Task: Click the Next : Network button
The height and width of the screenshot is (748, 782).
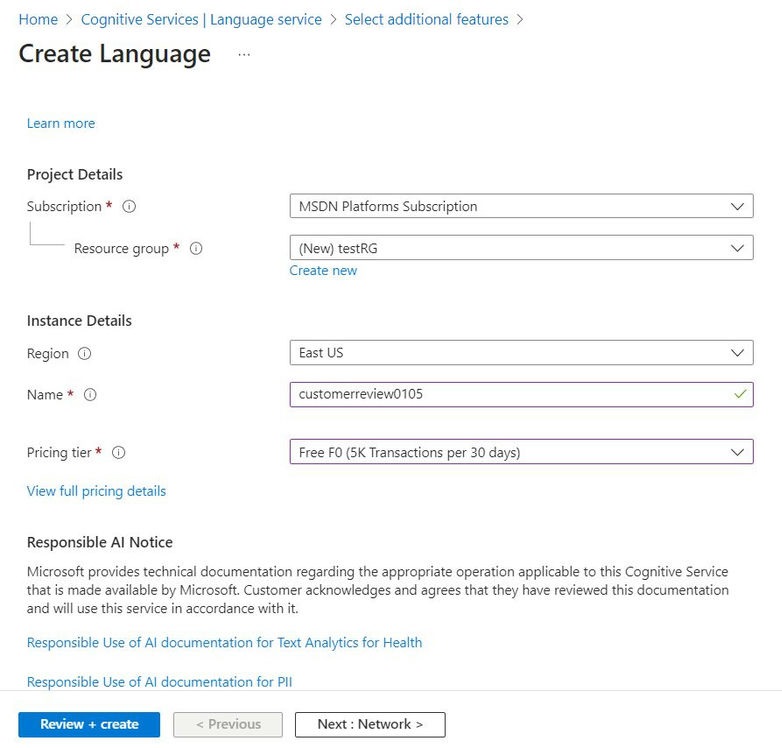Action: pyautogui.click(x=370, y=724)
